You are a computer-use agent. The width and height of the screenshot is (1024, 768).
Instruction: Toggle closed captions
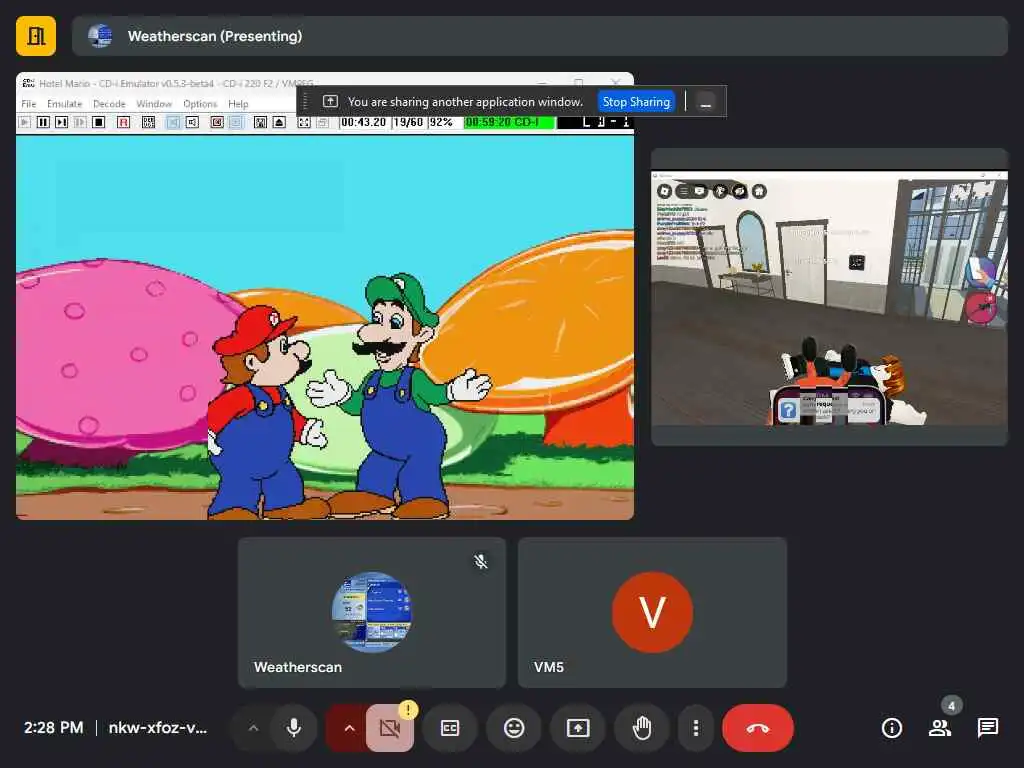click(x=450, y=728)
